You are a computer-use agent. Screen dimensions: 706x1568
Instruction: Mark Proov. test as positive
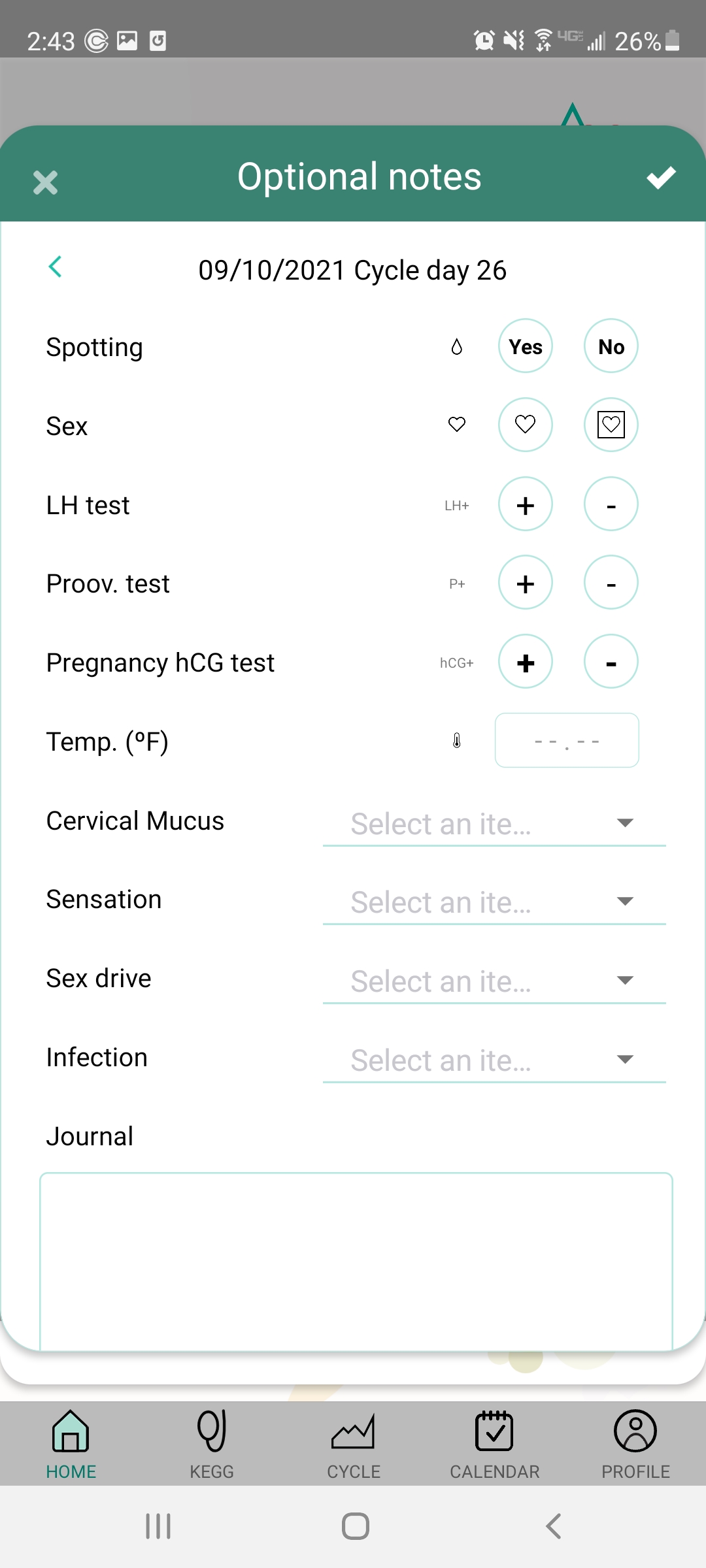(x=526, y=583)
